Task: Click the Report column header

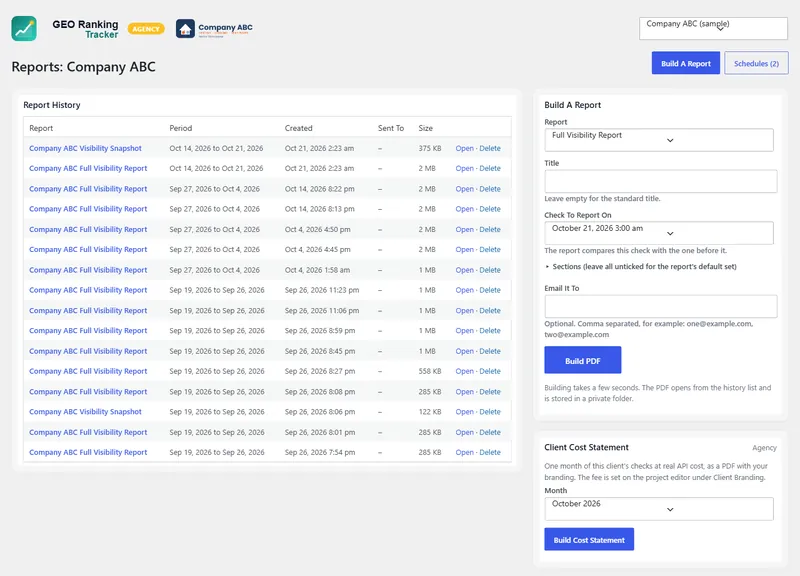Action: [41, 128]
